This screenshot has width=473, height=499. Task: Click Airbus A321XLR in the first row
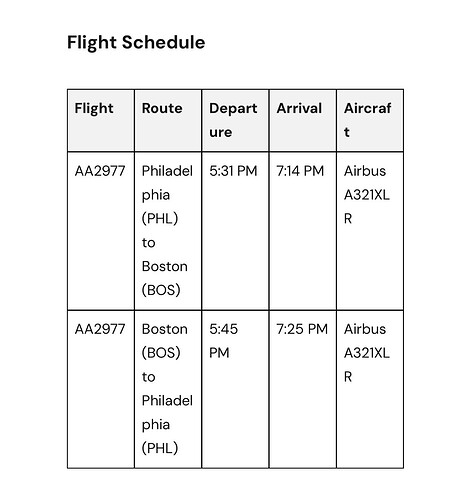click(367, 195)
